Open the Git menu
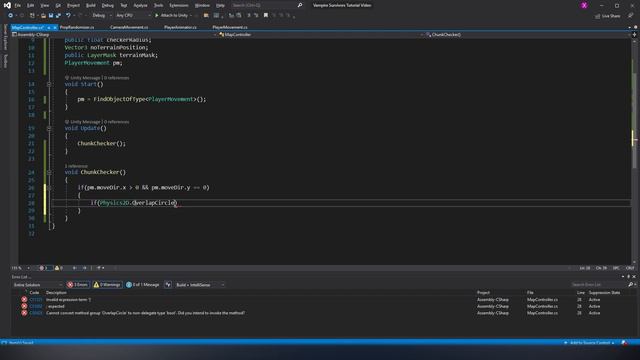The height and width of the screenshot is (360, 640). pyautogui.click(x=58, y=5)
